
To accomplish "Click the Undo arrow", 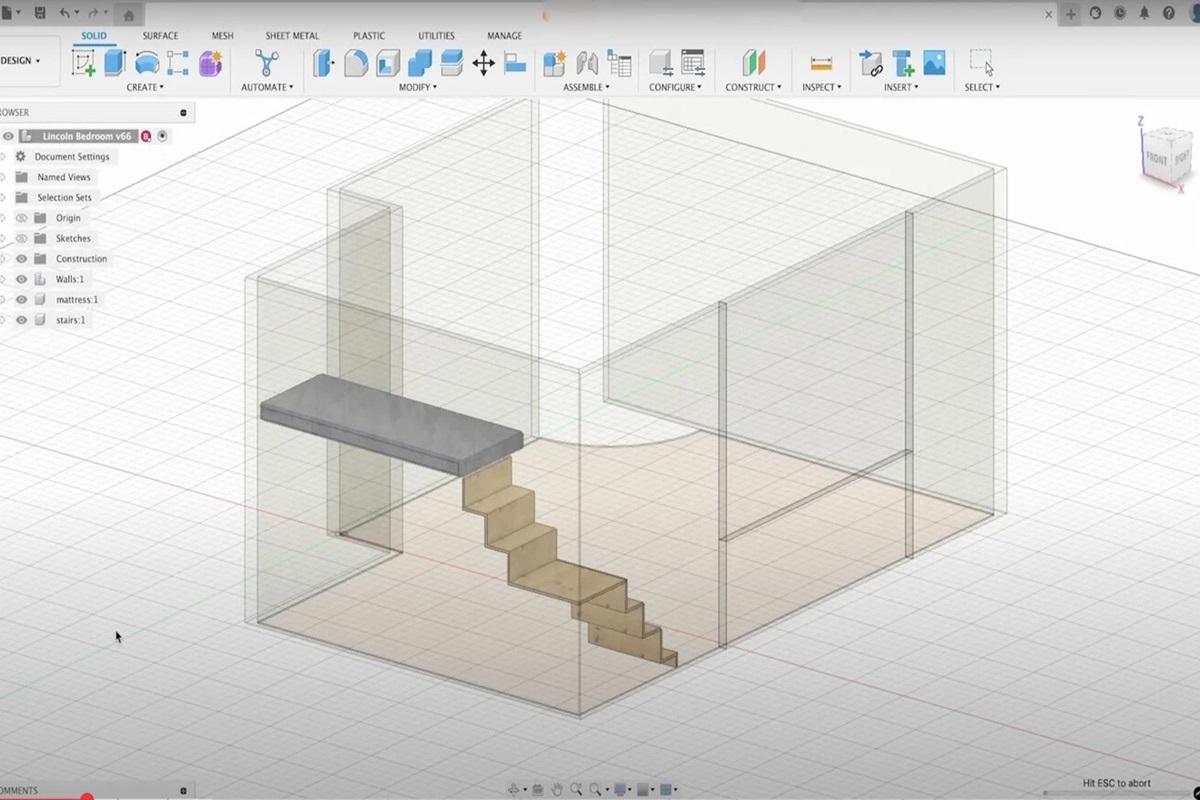I will coord(65,14).
